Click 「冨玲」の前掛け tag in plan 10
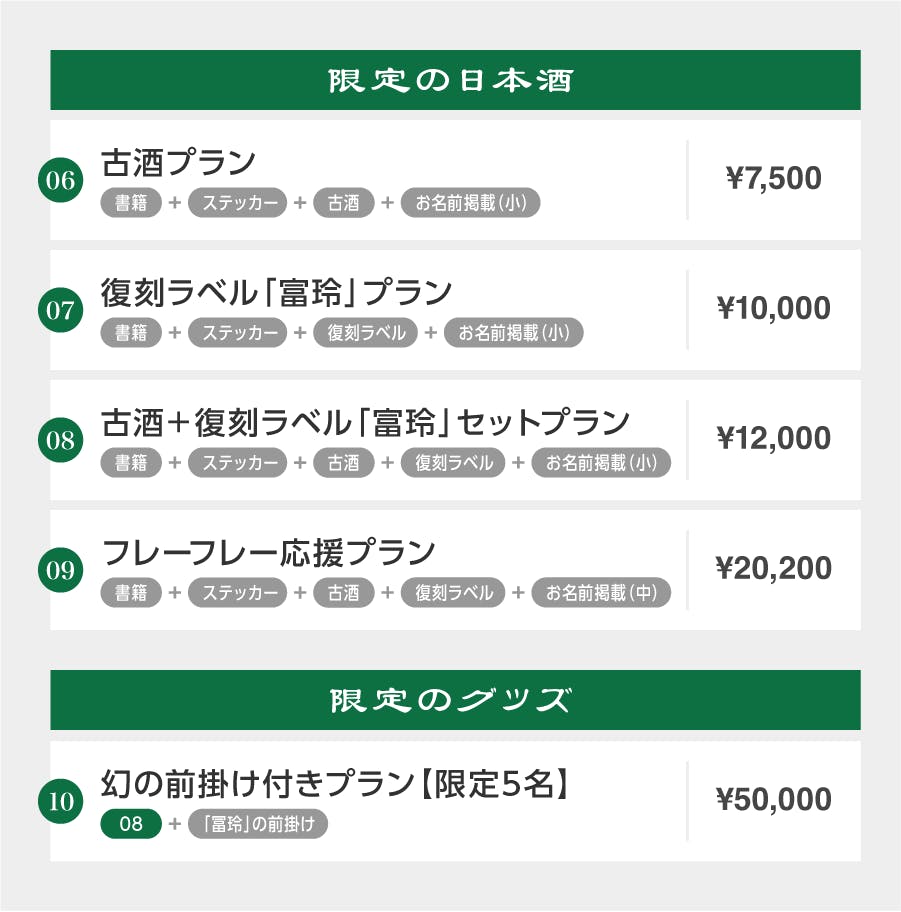 (x=258, y=825)
